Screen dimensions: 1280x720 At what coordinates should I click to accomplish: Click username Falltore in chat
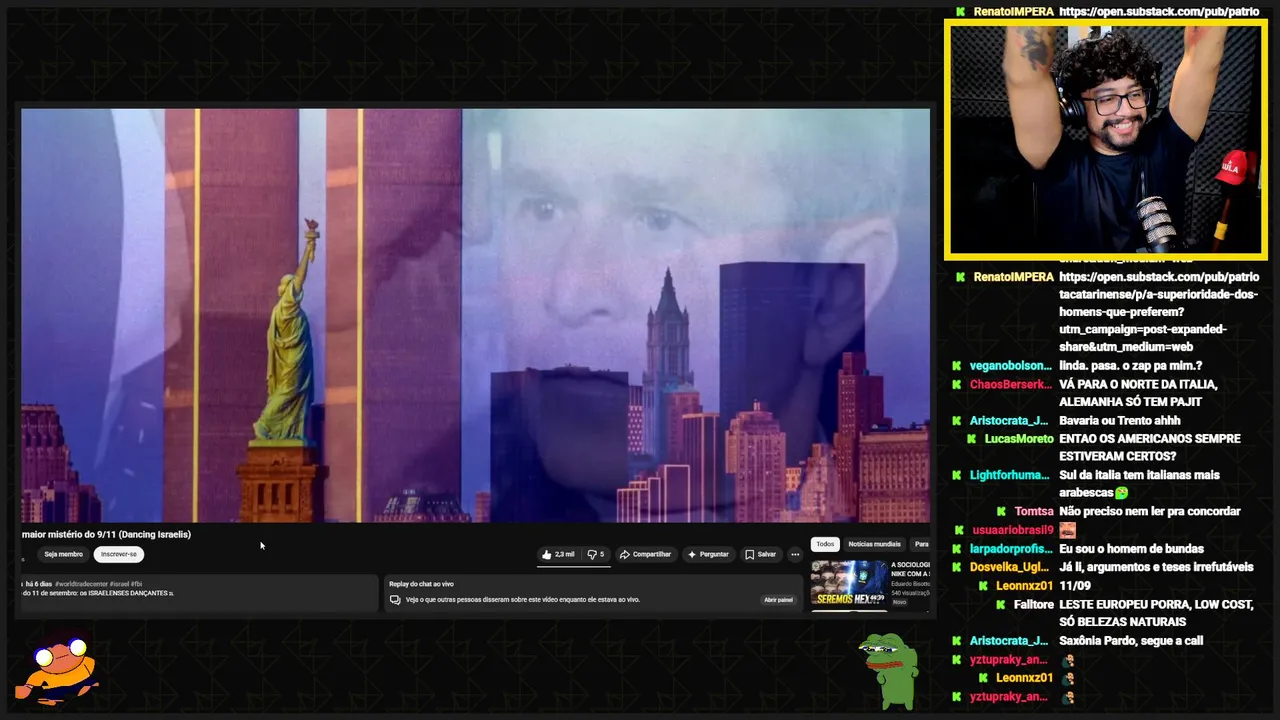[1034, 605]
